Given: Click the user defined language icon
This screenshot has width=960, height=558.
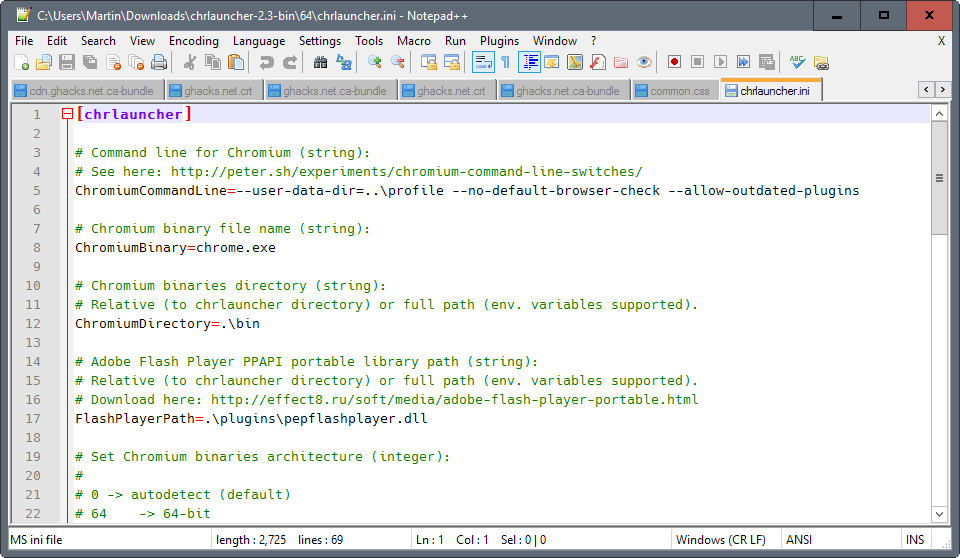Looking at the screenshot, I should click(552, 62).
